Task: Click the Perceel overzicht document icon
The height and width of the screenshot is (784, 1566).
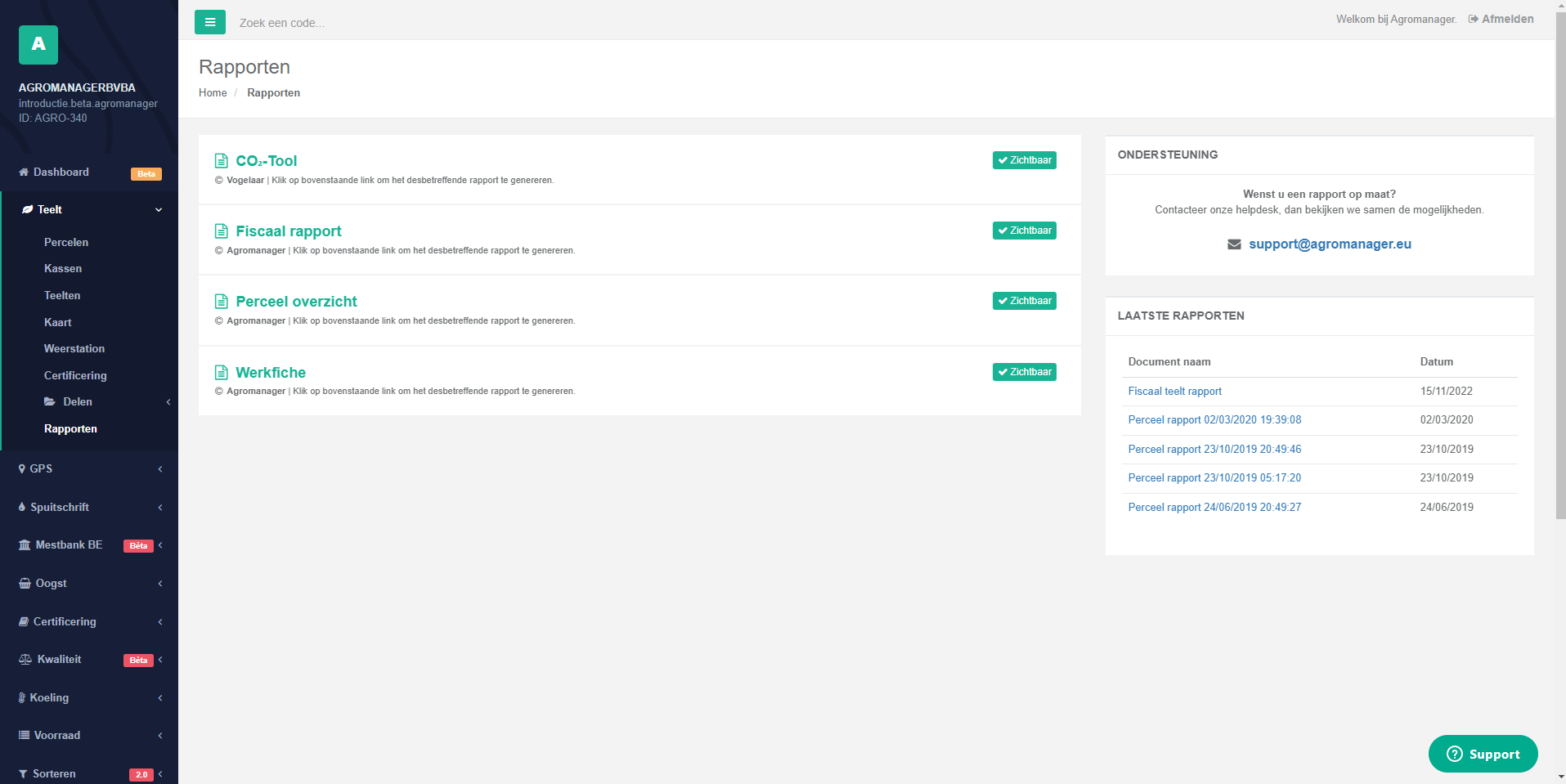Action: pyautogui.click(x=221, y=302)
